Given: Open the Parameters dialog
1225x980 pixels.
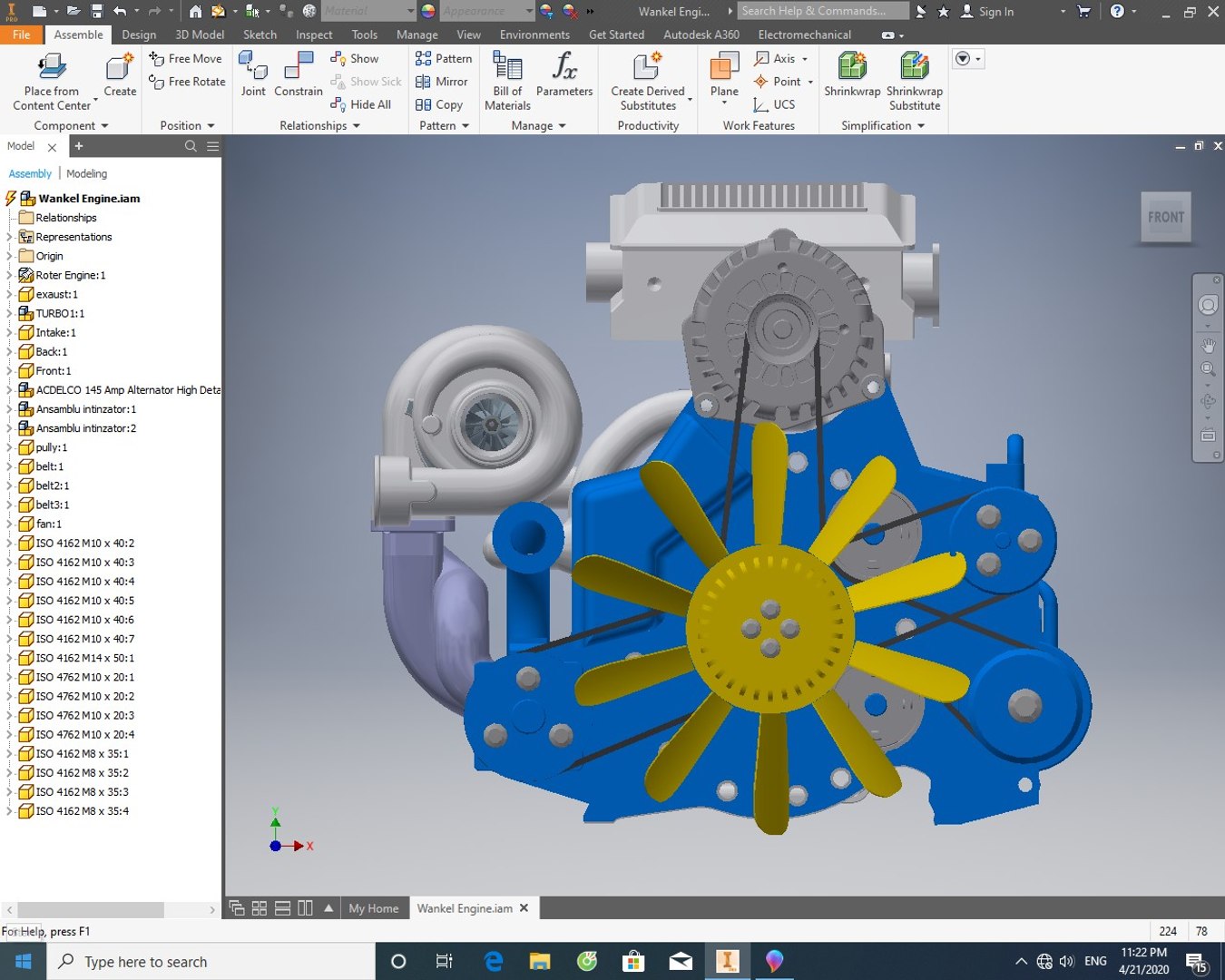Looking at the screenshot, I should pos(564,74).
